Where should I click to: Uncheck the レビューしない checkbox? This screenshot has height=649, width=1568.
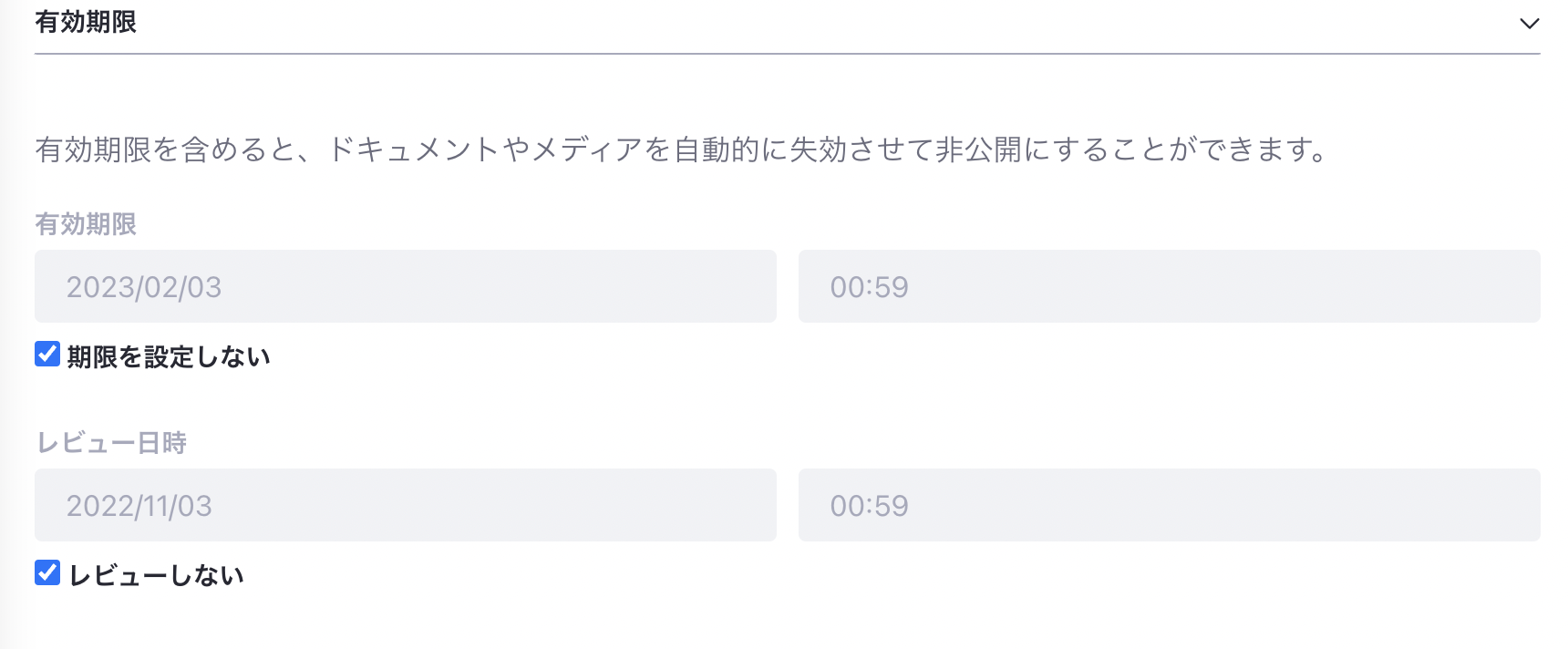tap(47, 572)
